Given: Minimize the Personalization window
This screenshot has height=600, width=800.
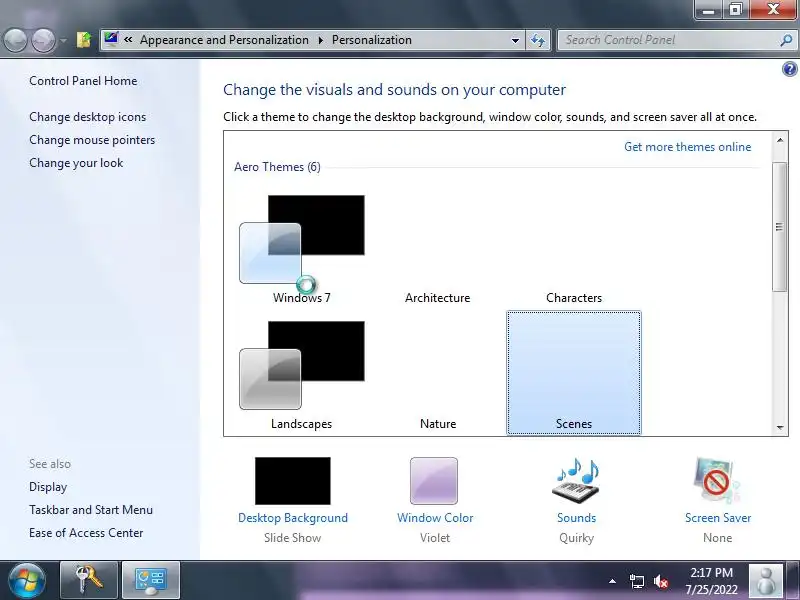Looking at the screenshot, I should (x=708, y=9).
